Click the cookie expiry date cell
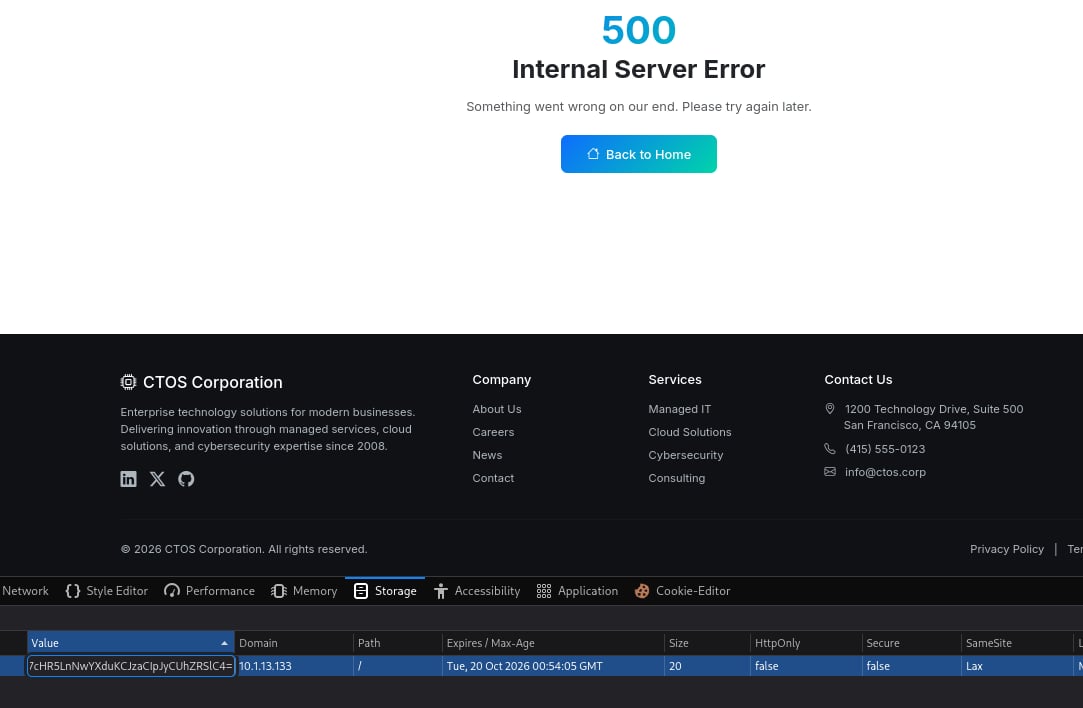The image size is (1083, 708). tap(553, 666)
